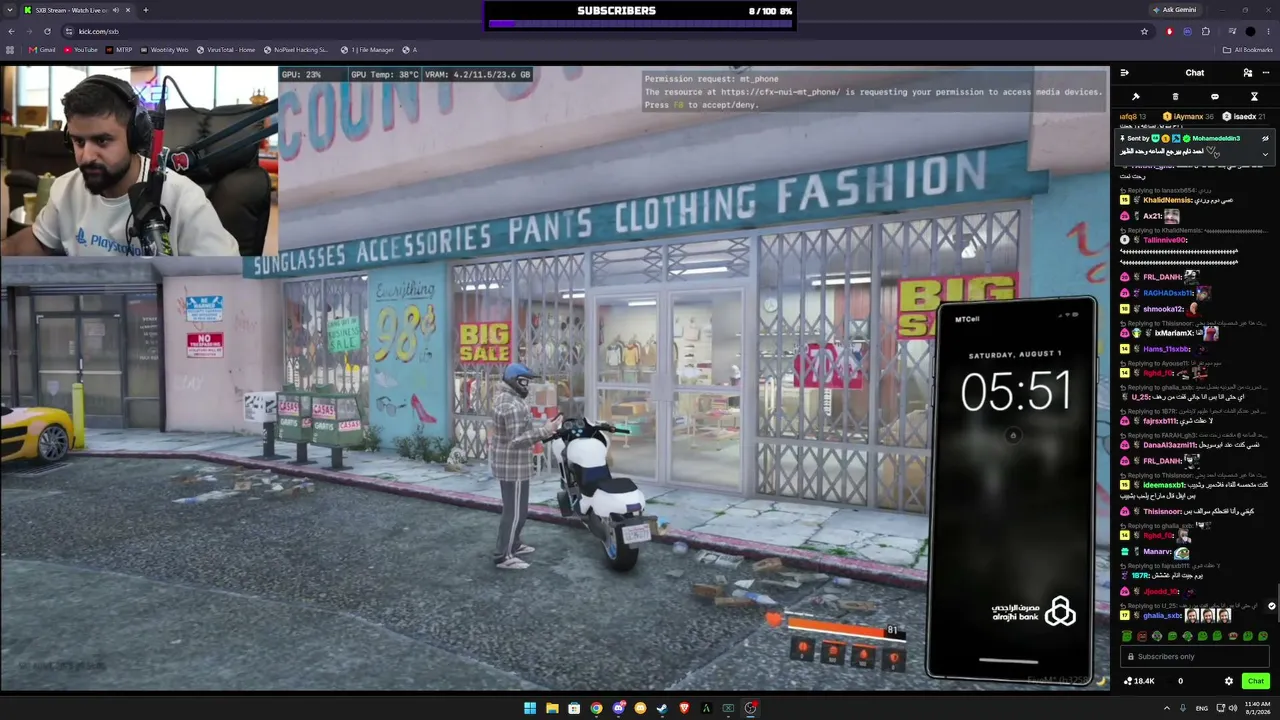The image size is (1280, 720).
Task: Click the webcam overlay of the streamer
Action: 139,161
